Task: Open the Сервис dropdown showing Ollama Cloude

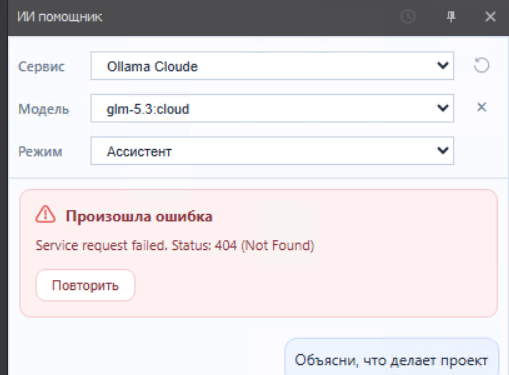Action: pyautogui.click(x=272, y=66)
